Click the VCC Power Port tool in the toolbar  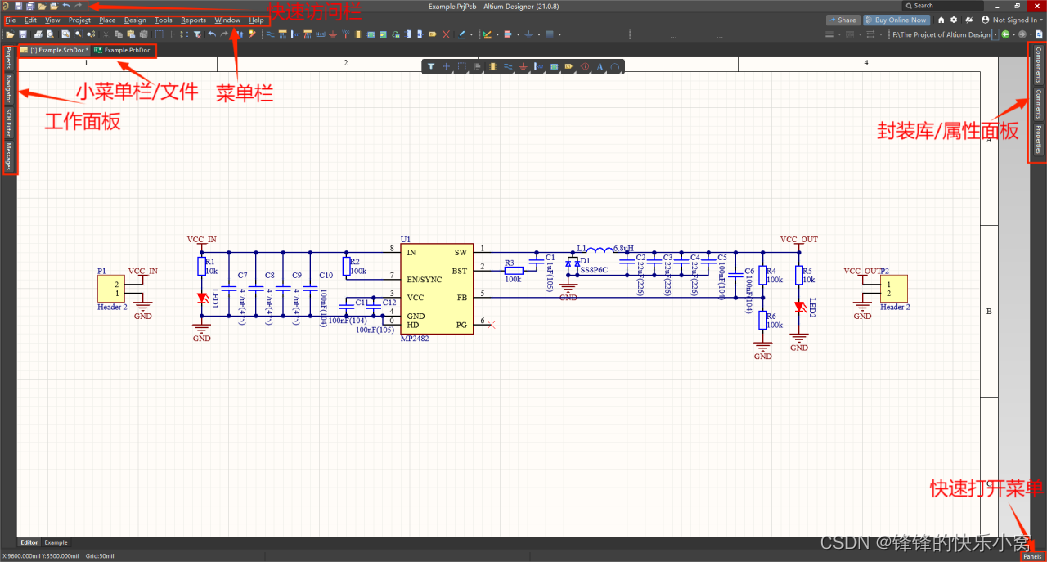[345, 34]
